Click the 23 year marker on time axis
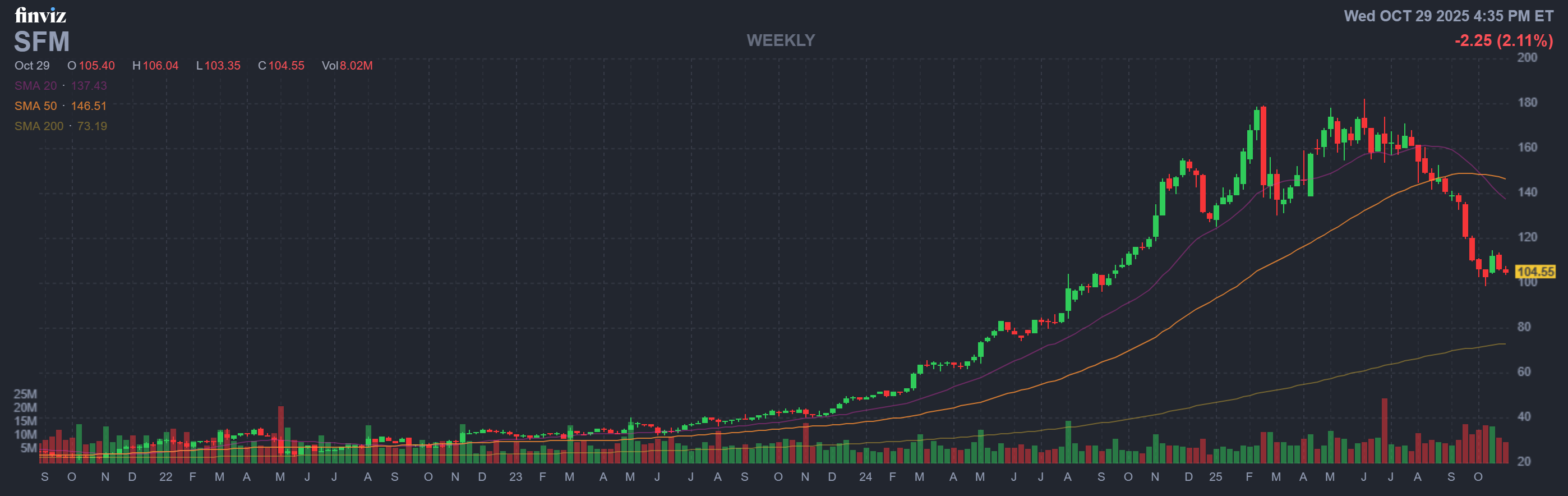Viewport: 1568px width, 496px height. pyautogui.click(x=515, y=476)
